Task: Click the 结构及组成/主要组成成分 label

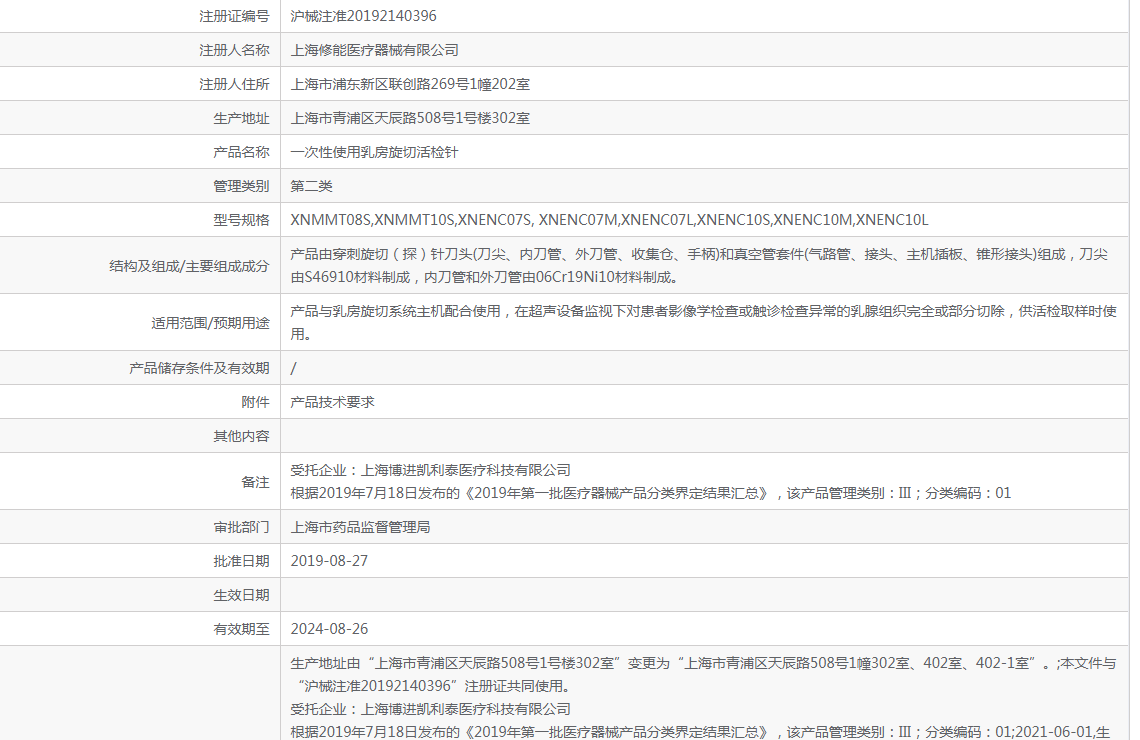Action: point(189,266)
